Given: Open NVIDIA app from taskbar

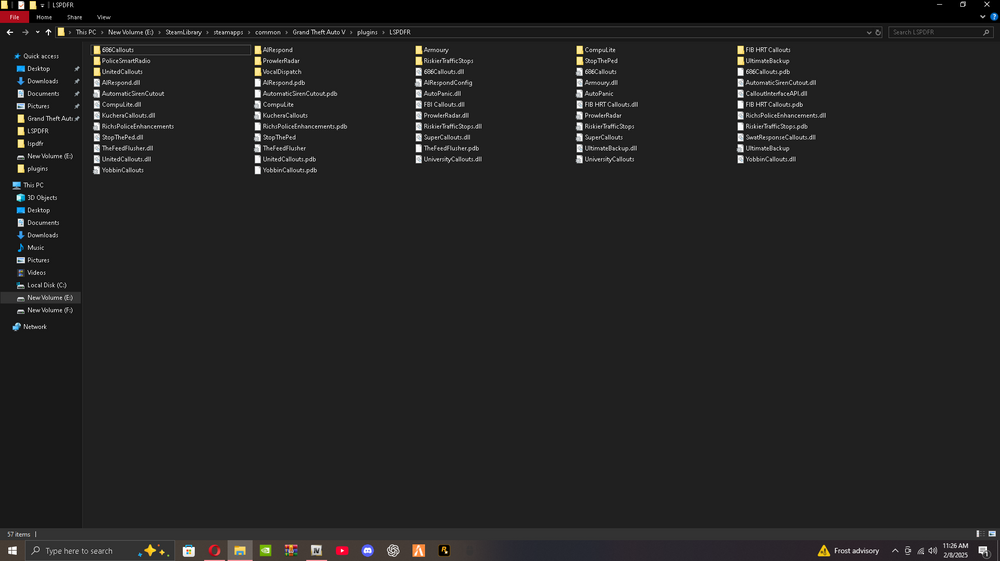Looking at the screenshot, I should [x=265, y=551].
